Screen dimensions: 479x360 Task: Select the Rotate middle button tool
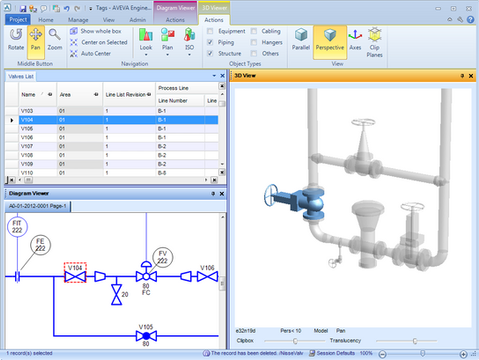point(16,40)
